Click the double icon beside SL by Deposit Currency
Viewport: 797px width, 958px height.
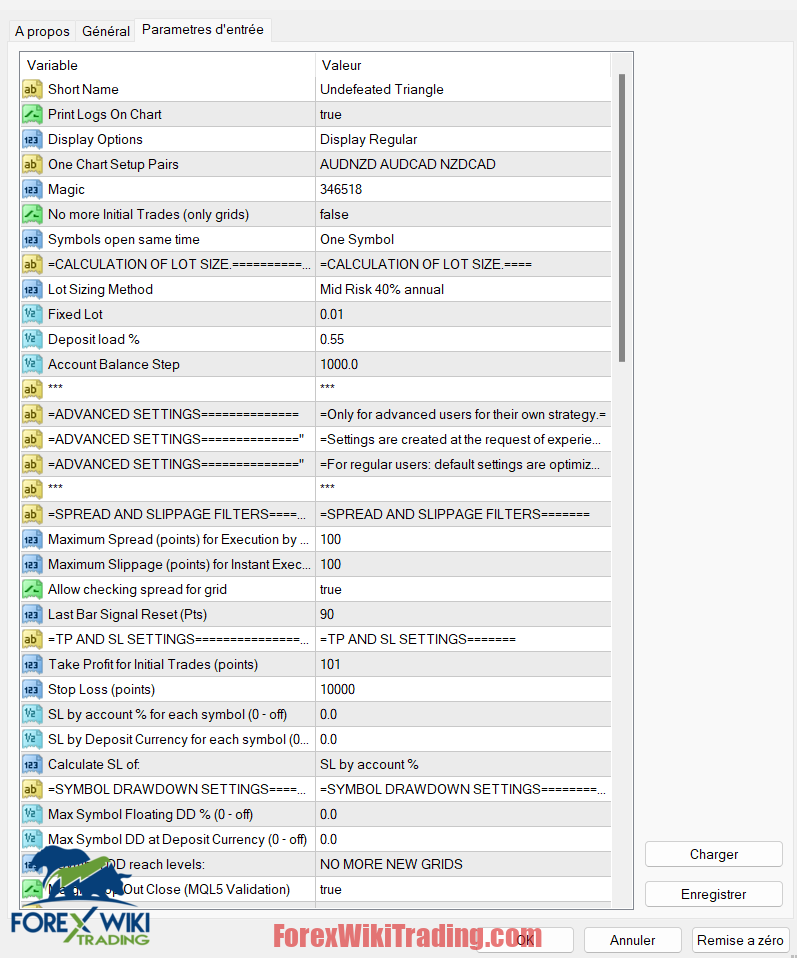click(x=32, y=739)
